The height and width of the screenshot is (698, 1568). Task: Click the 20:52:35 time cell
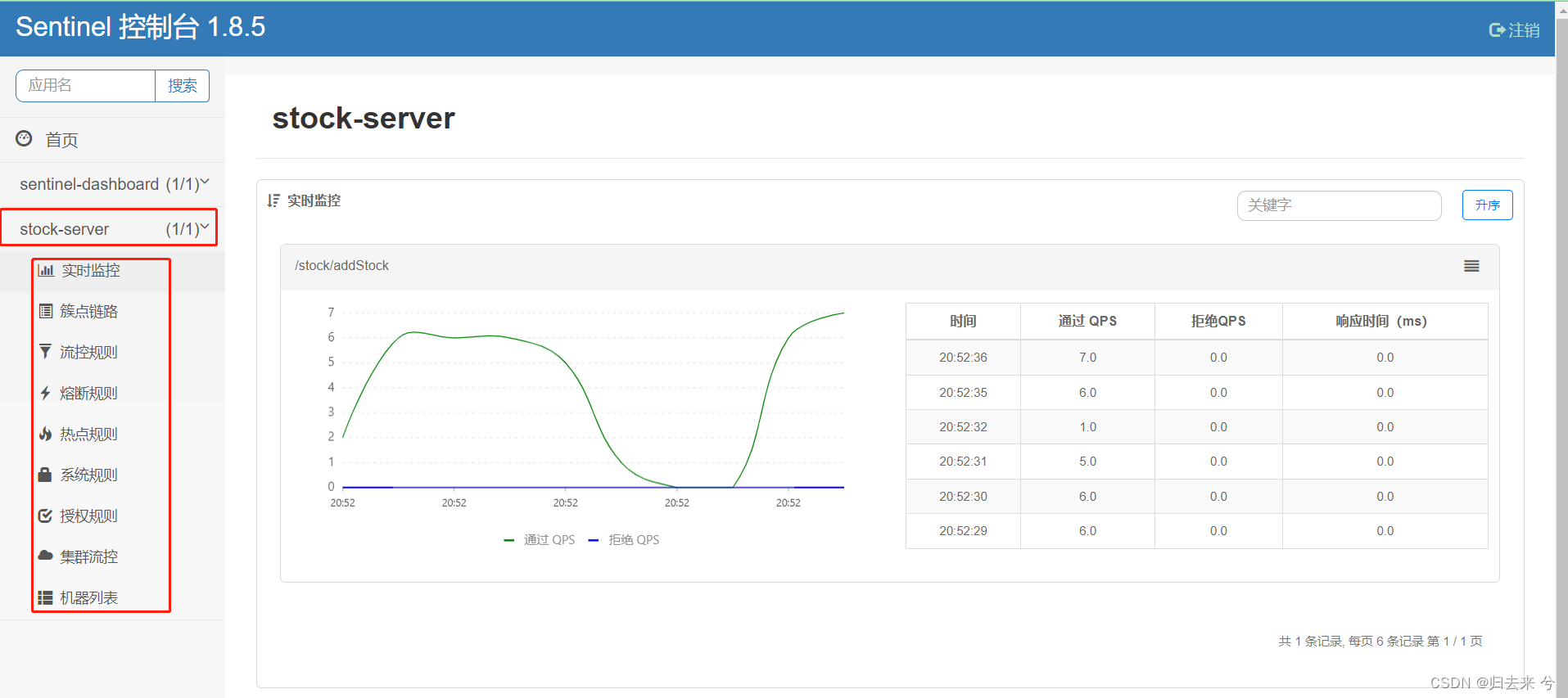pyautogui.click(x=963, y=393)
